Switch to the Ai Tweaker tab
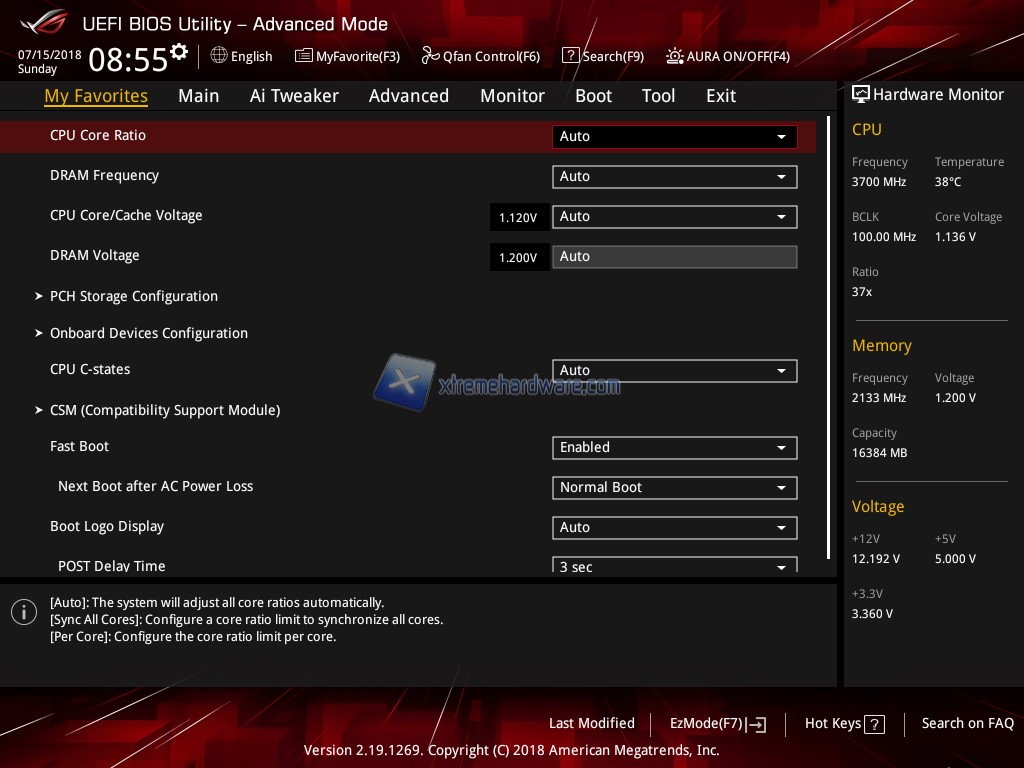 (294, 96)
